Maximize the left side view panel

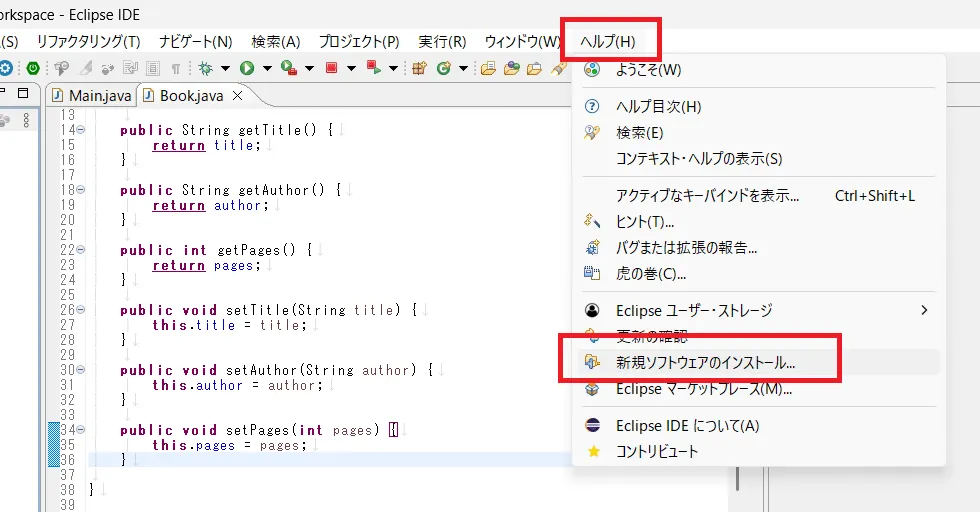pos(23,93)
